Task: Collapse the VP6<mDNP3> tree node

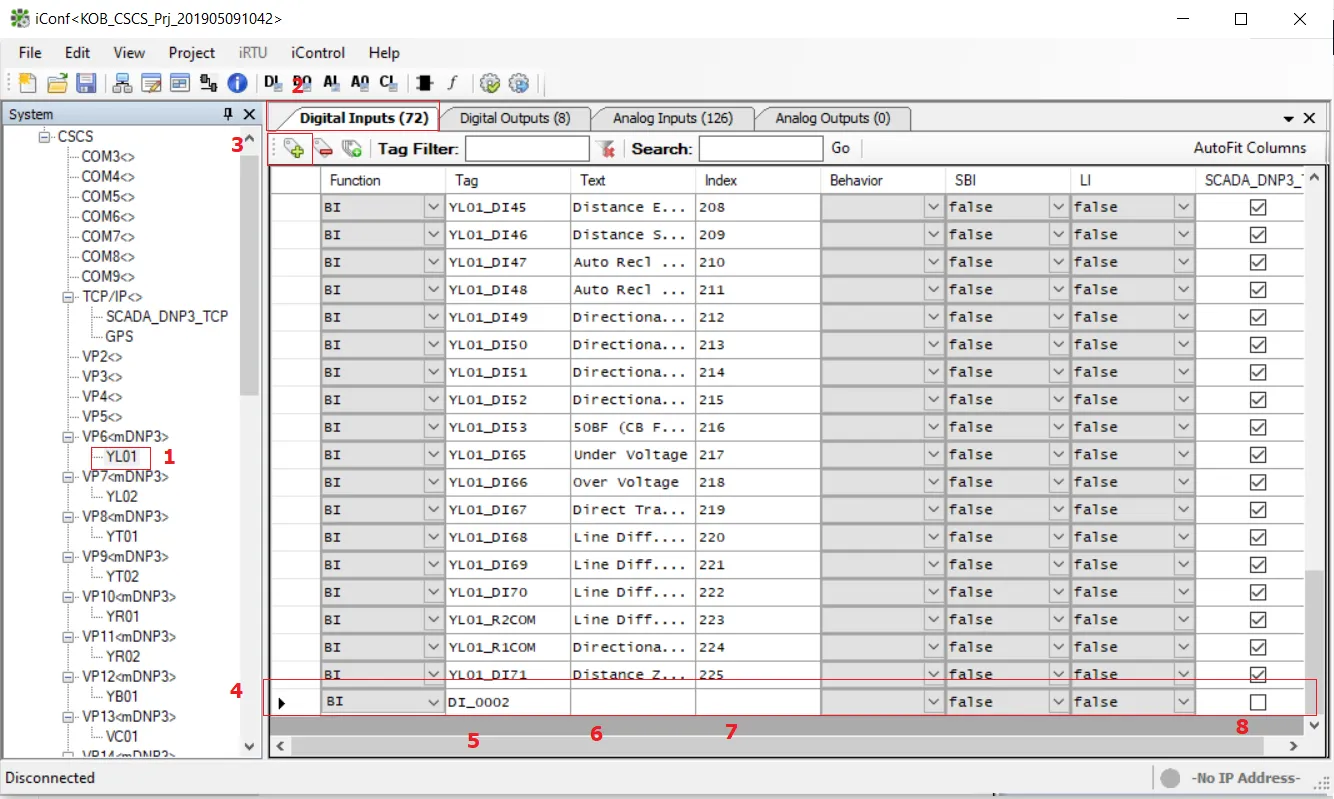Action: (x=69, y=437)
